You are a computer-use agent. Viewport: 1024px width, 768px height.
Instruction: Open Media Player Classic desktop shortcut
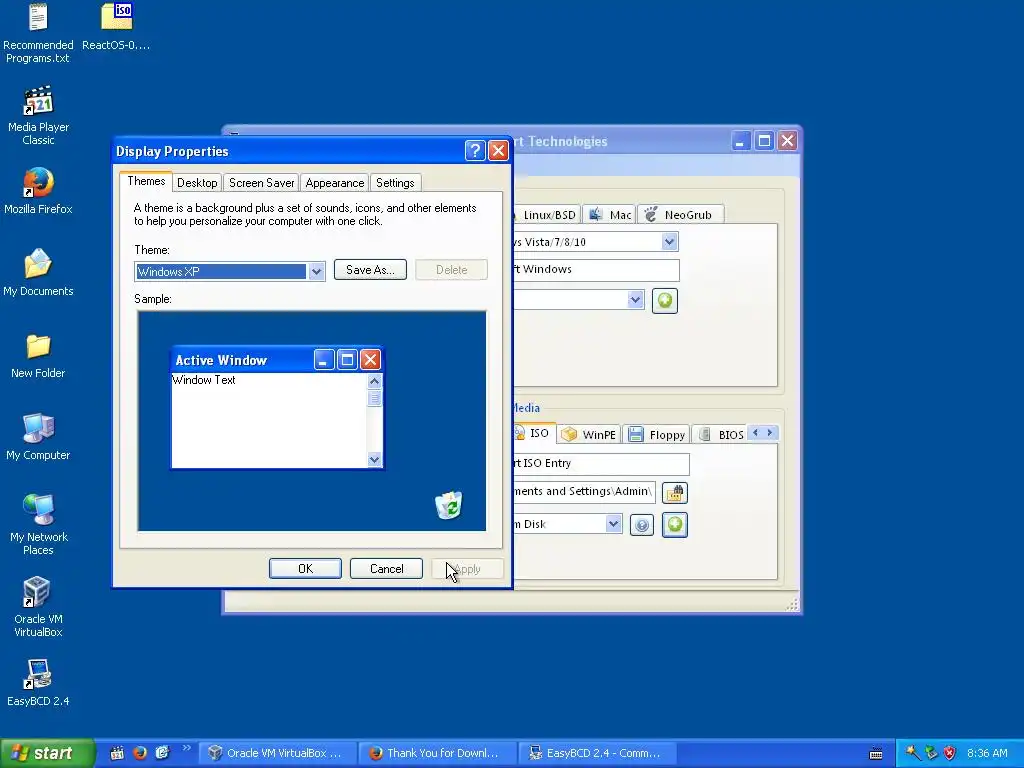[x=38, y=116]
